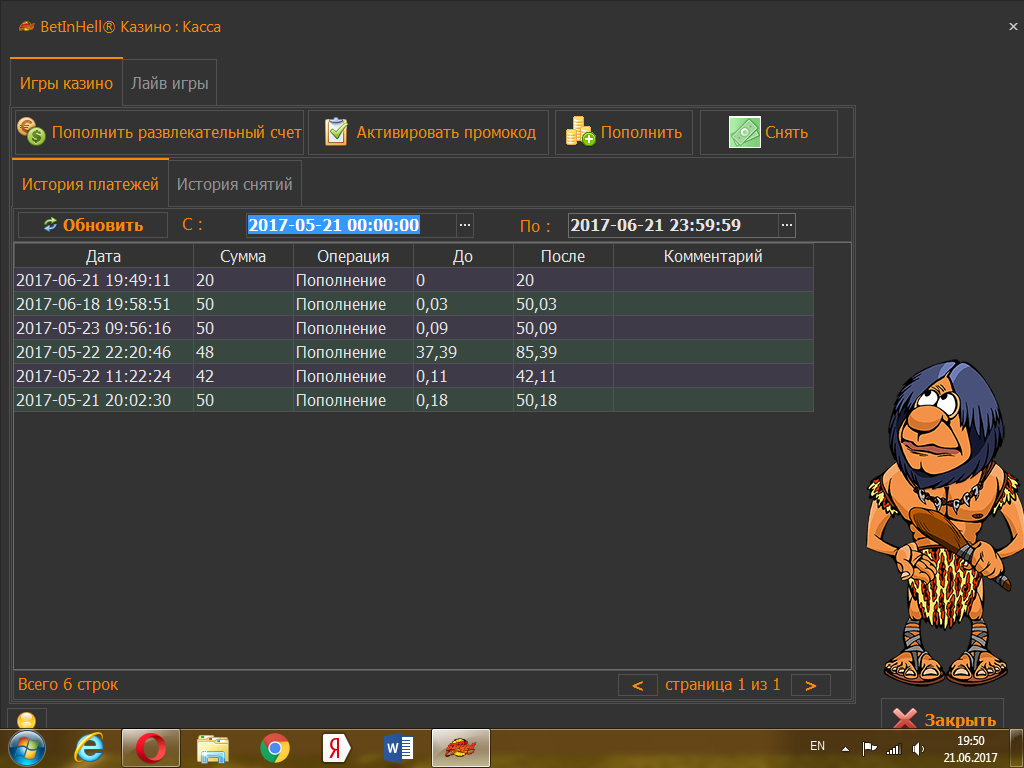The height and width of the screenshot is (768, 1024).
Task: Open the История платежей tab
Action: (90, 184)
